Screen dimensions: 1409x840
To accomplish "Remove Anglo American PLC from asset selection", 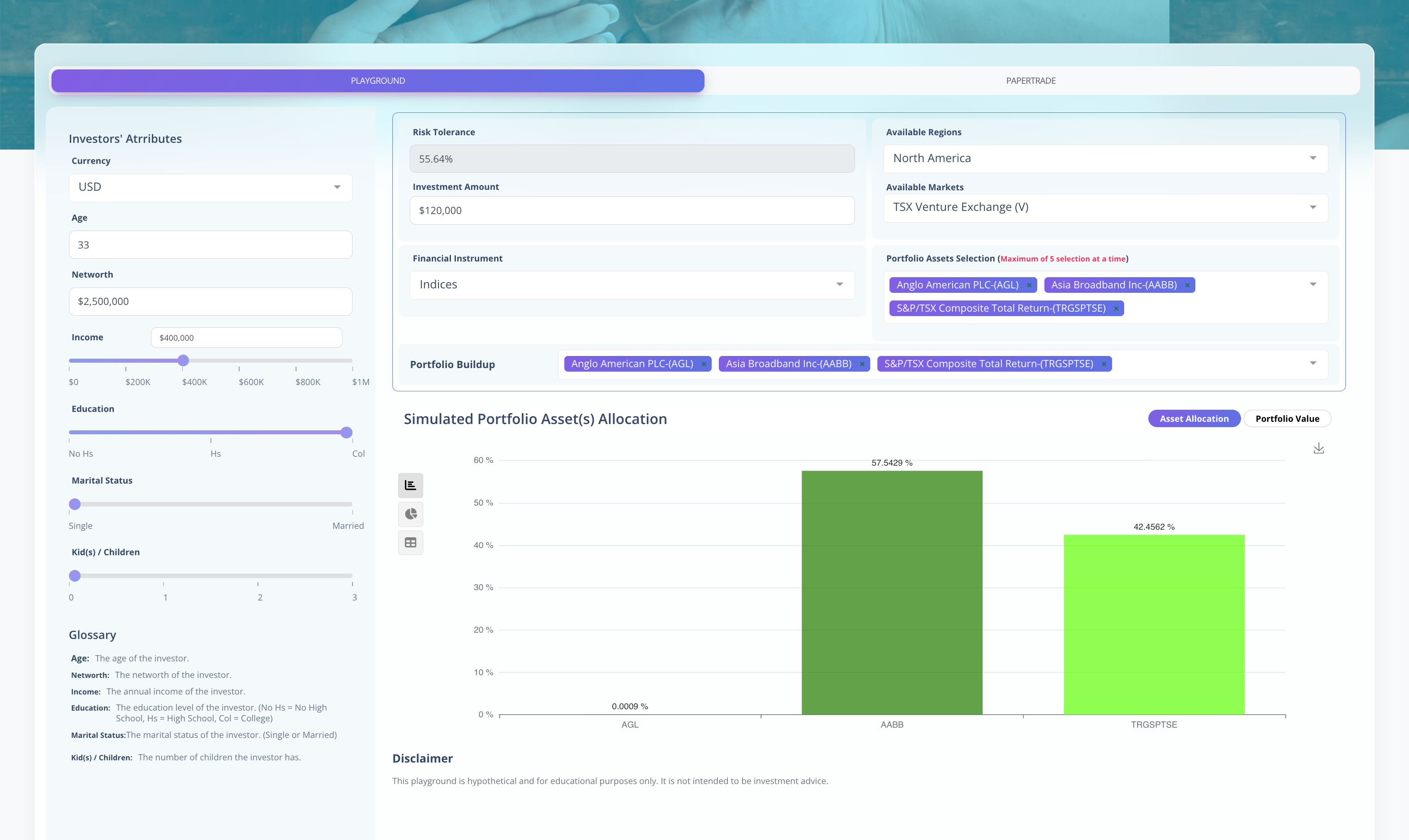I will click(x=1029, y=285).
